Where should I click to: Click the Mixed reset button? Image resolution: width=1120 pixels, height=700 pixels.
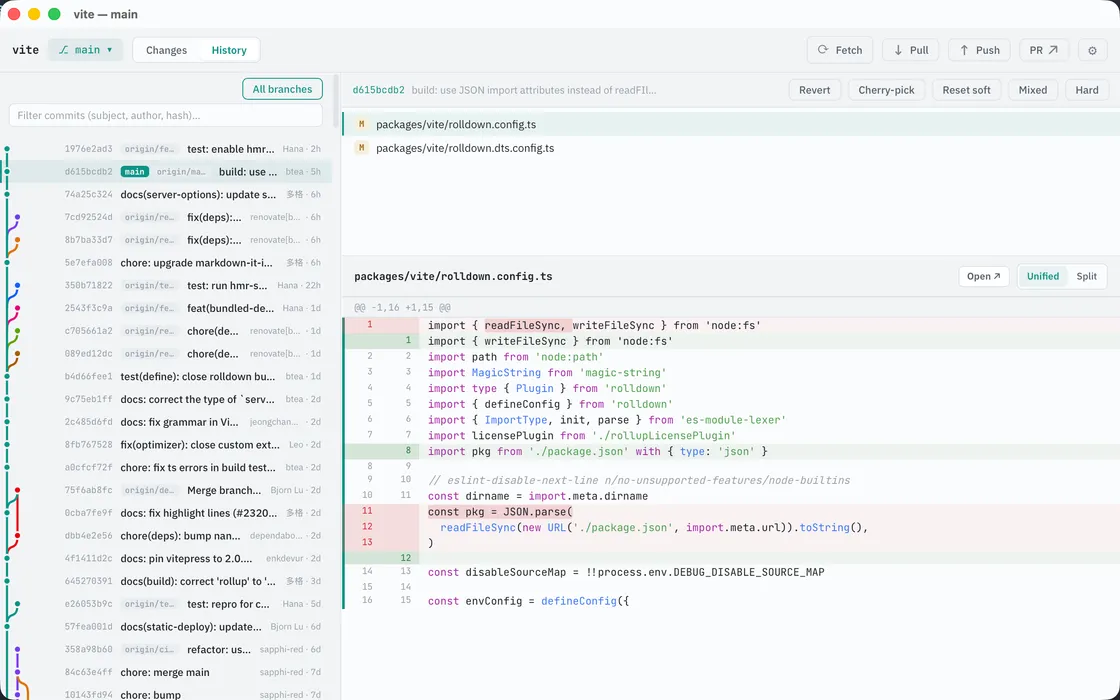1033,90
